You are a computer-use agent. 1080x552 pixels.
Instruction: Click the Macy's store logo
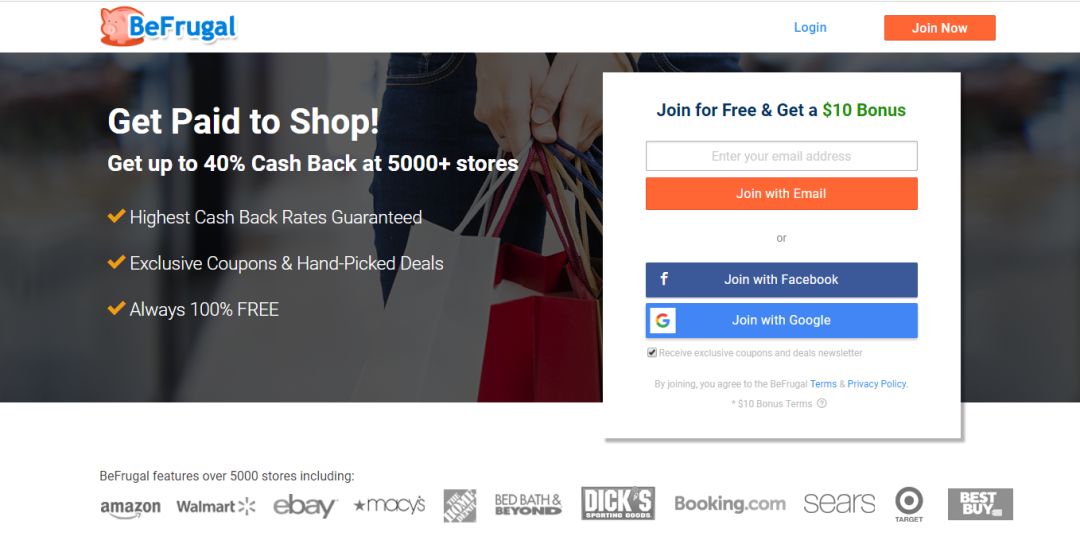coord(389,505)
